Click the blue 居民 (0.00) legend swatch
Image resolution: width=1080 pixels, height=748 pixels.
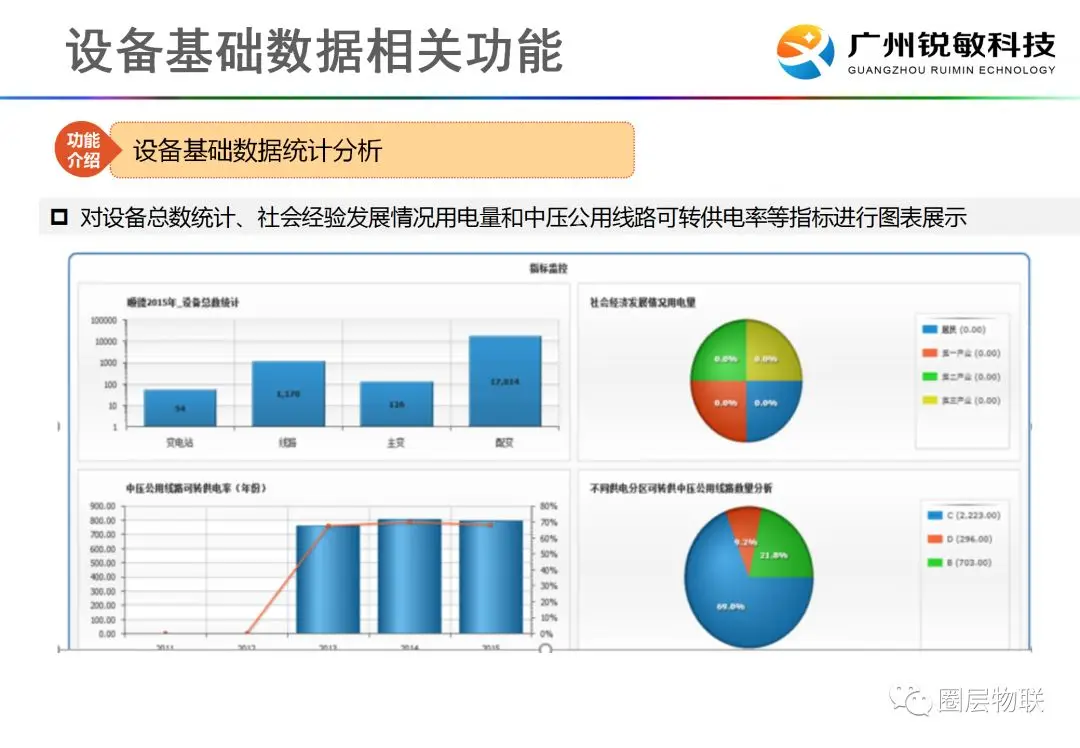pyautogui.click(x=930, y=329)
